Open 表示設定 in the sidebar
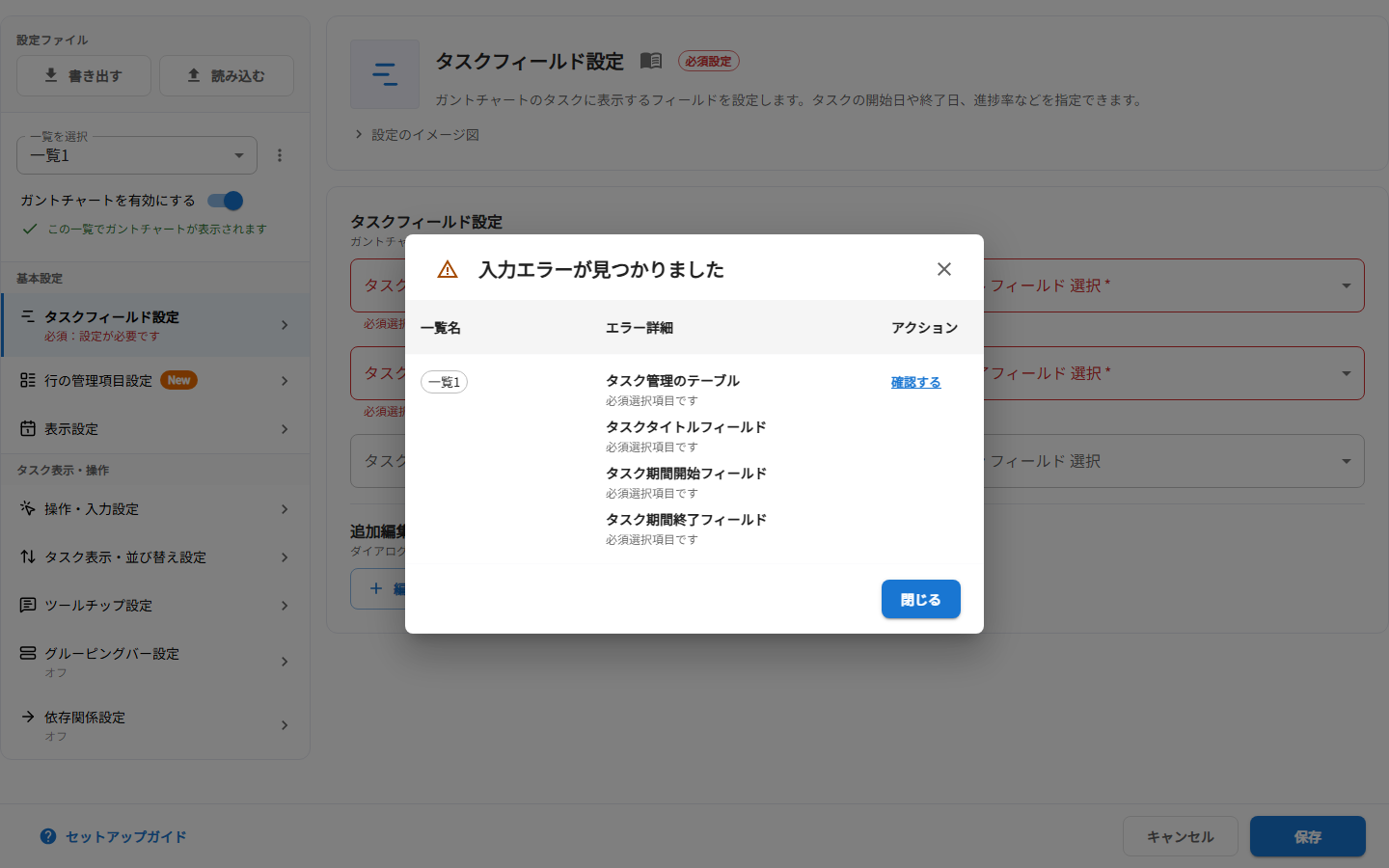This screenshot has width=1389, height=868. coord(155,429)
